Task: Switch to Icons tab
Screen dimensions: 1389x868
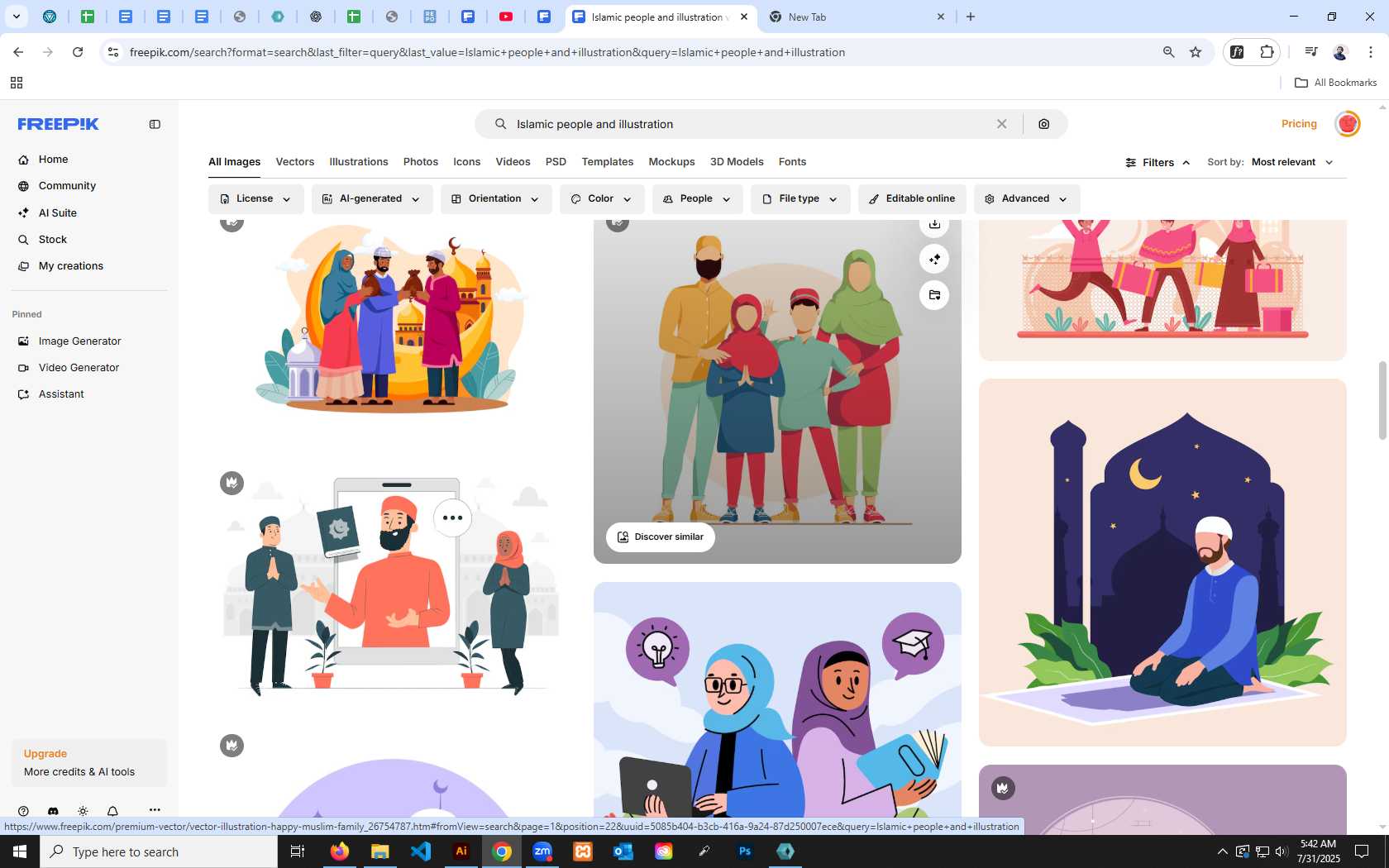Action: pos(466,162)
